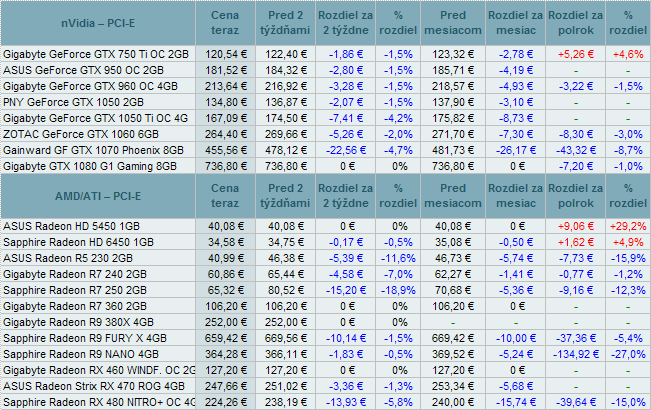Select PNY GeForce GTX 1050 2GB name

coord(73,102)
